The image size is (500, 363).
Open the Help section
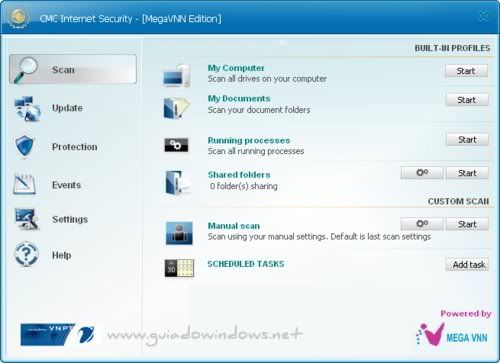(x=62, y=255)
